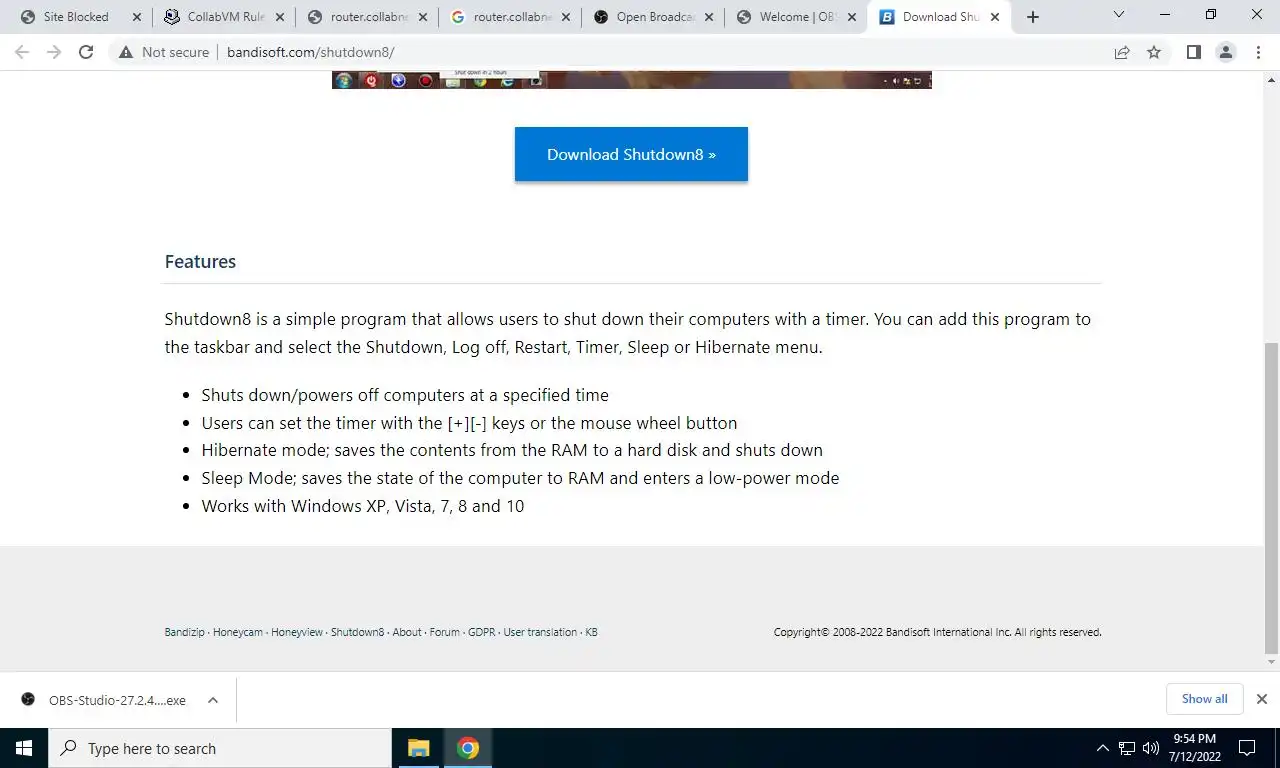Open downloaded OBS-Studio exe file
Image resolution: width=1280 pixels, height=768 pixels.
pyautogui.click(x=117, y=700)
